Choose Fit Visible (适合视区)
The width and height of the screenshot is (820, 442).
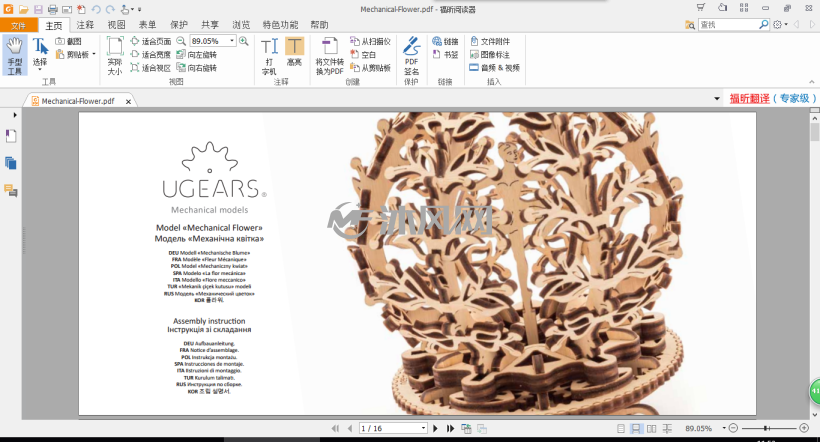[151, 68]
